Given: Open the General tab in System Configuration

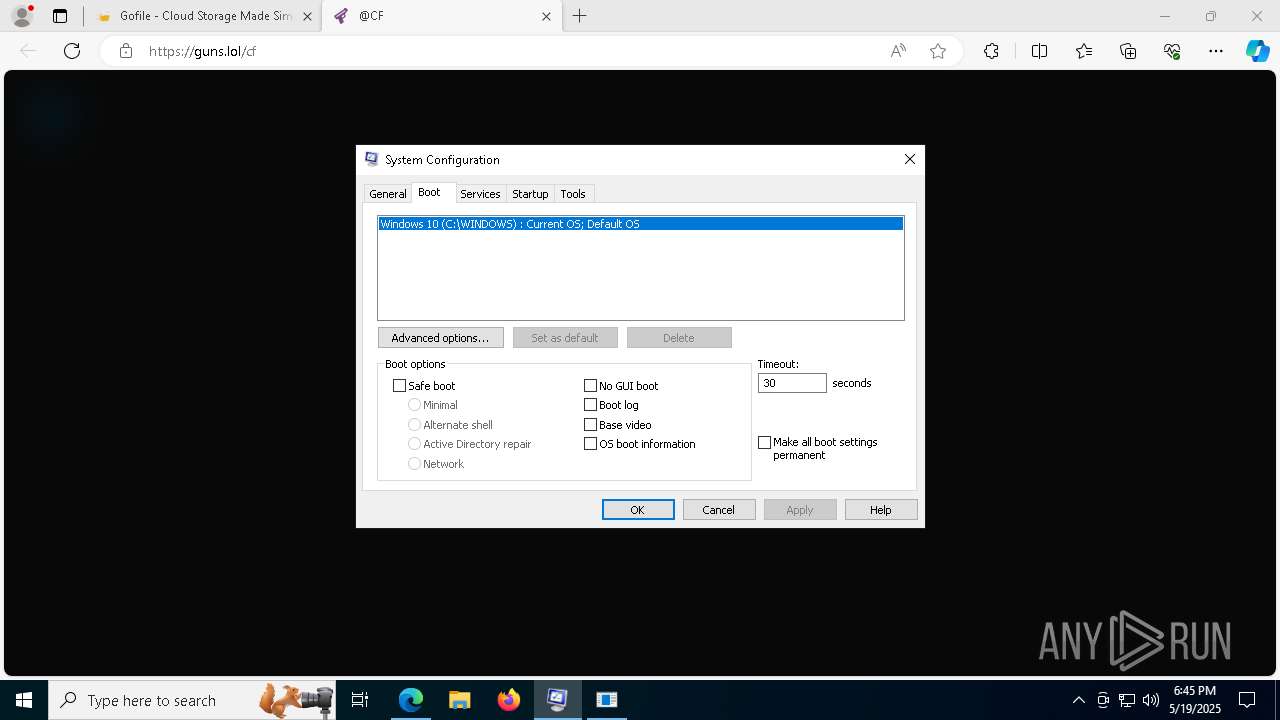Looking at the screenshot, I should point(388,194).
